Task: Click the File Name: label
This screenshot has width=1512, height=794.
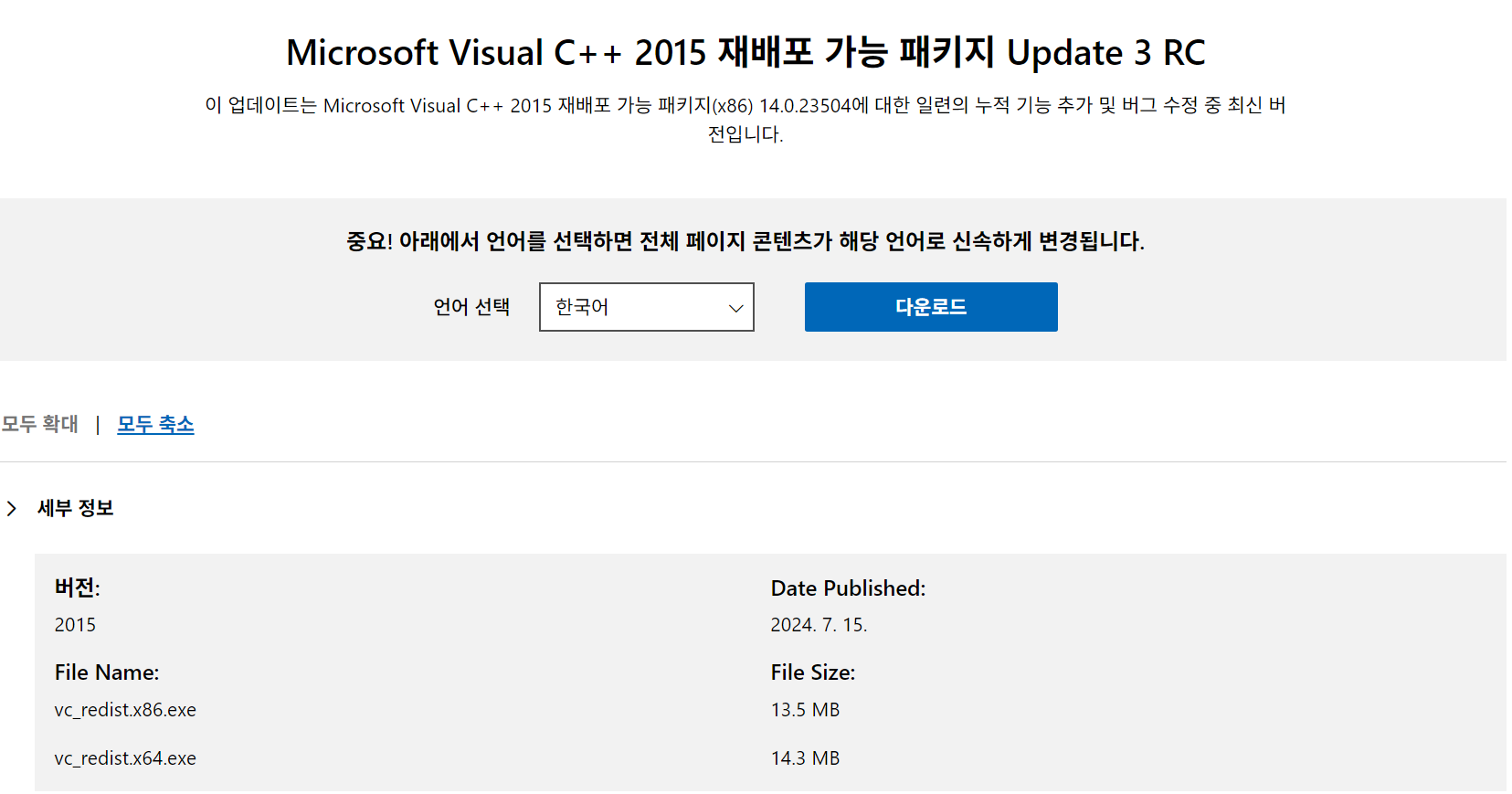Action: click(x=107, y=672)
